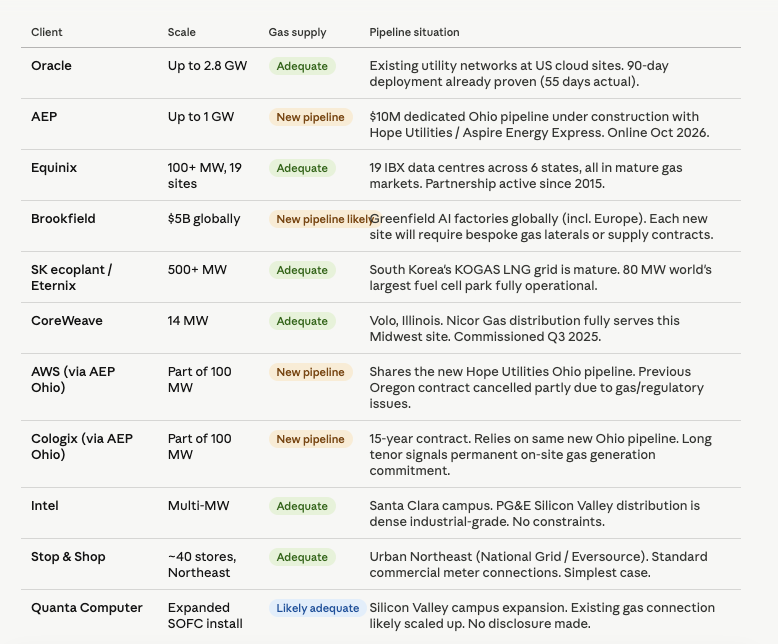Click the Adequate badge in SK ecoplant row
This screenshot has width=778, height=644.
[x=302, y=270]
